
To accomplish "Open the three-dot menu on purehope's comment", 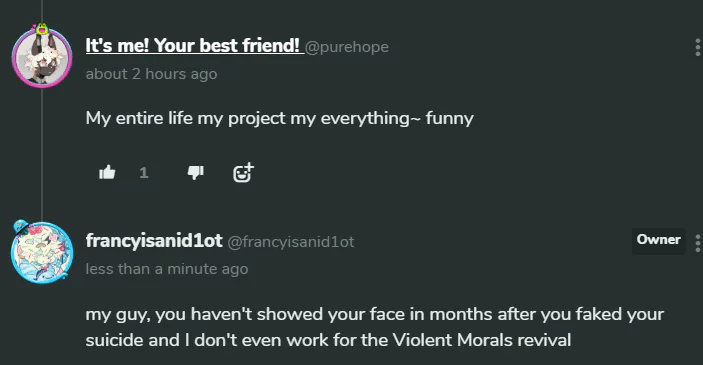I will pos(698,47).
